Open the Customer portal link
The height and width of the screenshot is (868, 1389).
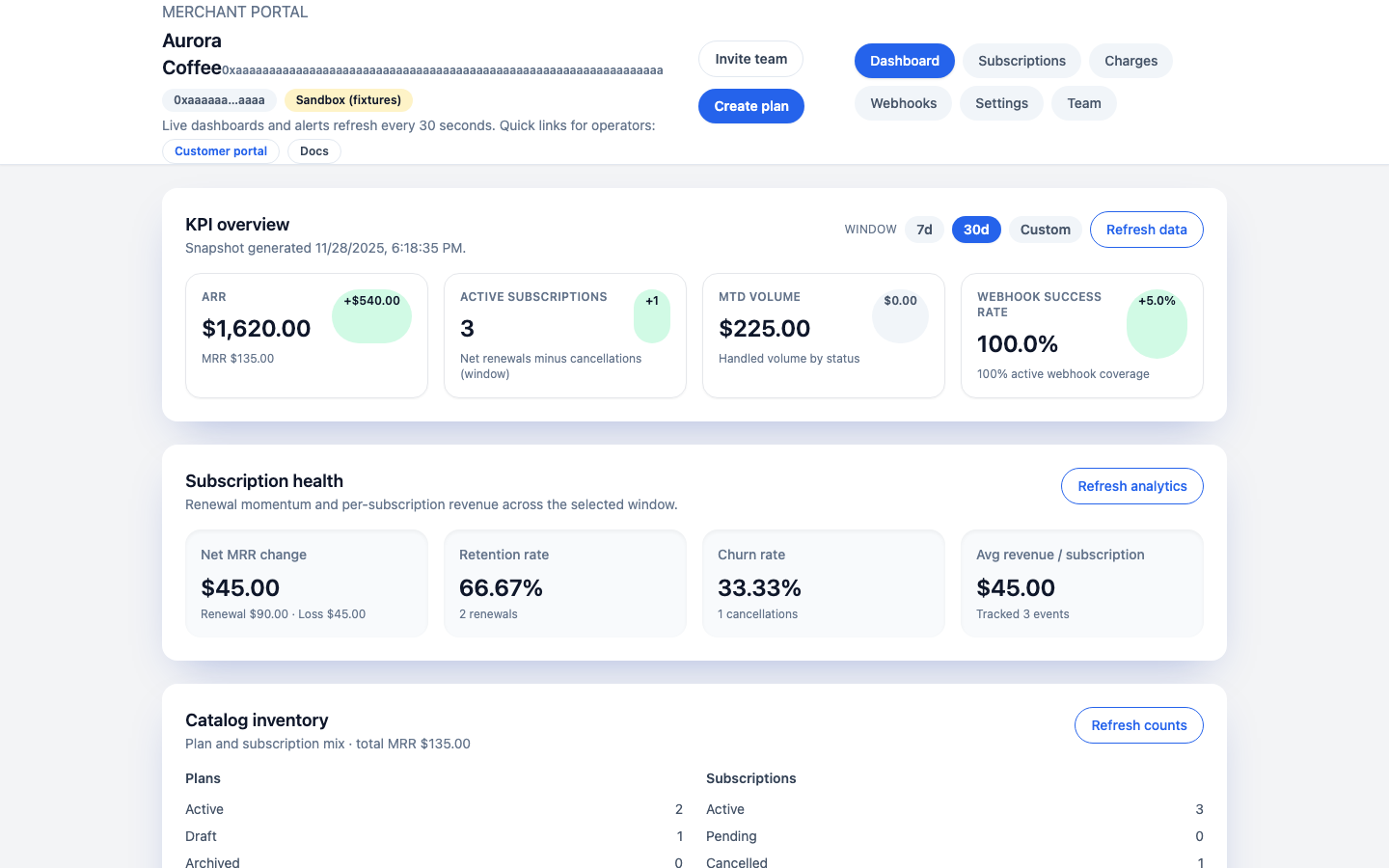tap(221, 150)
